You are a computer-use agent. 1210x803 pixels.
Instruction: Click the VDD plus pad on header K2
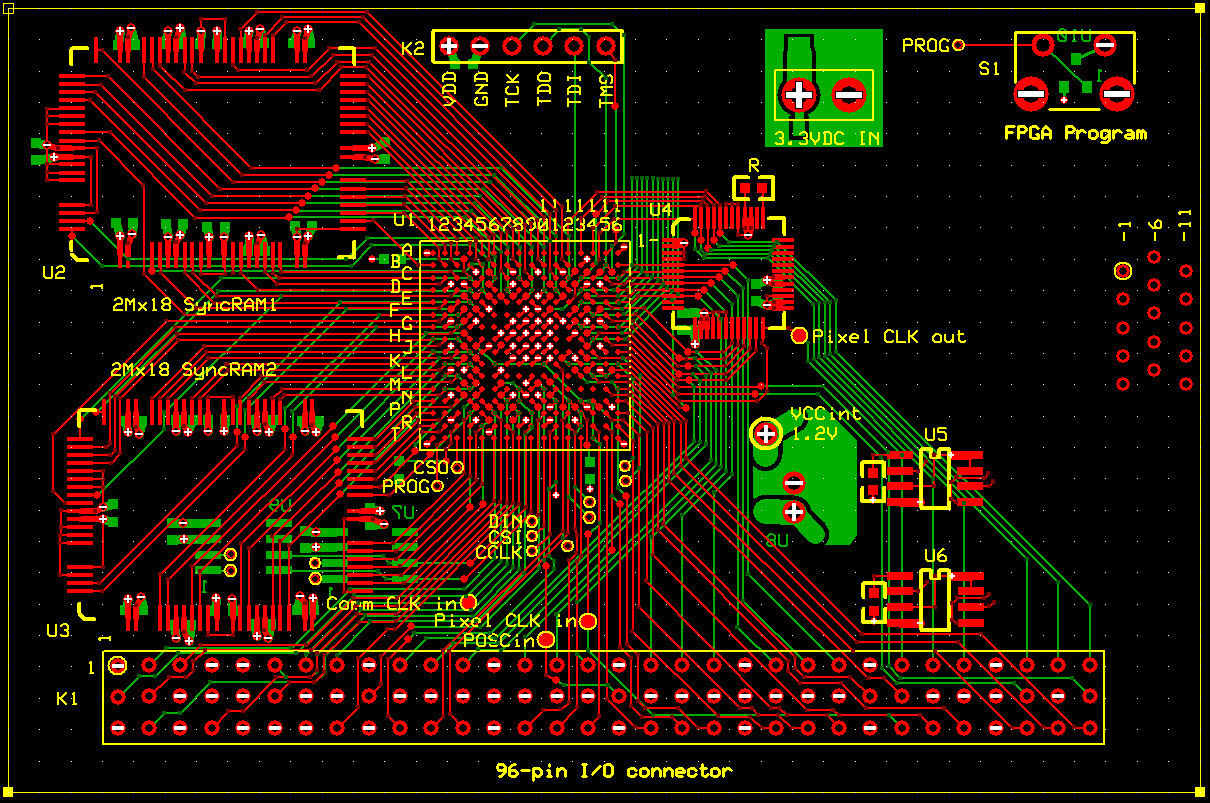tap(449, 46)
